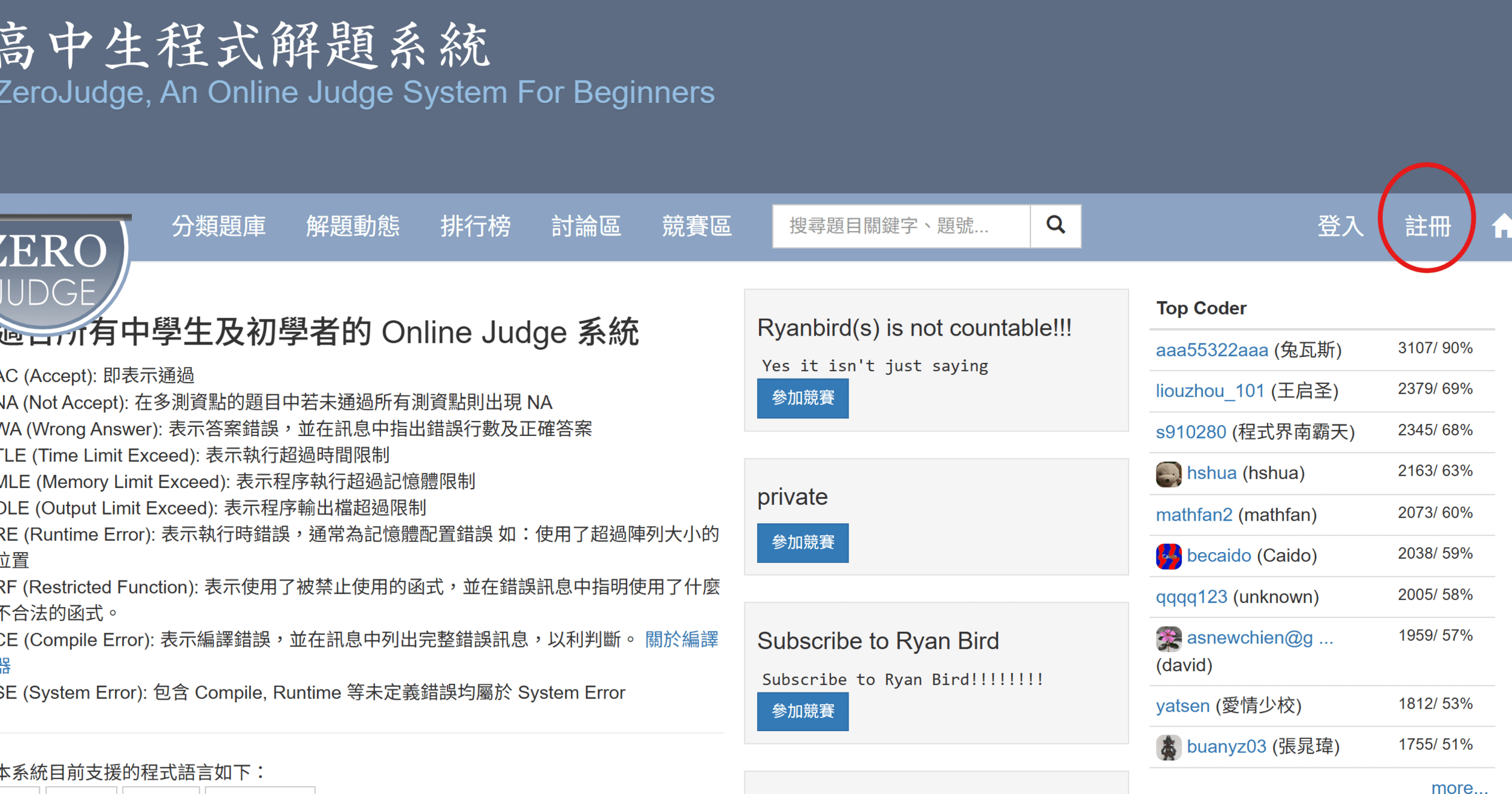
Task: Click asnewchien's flower avatar
Action: point(1168,638)
